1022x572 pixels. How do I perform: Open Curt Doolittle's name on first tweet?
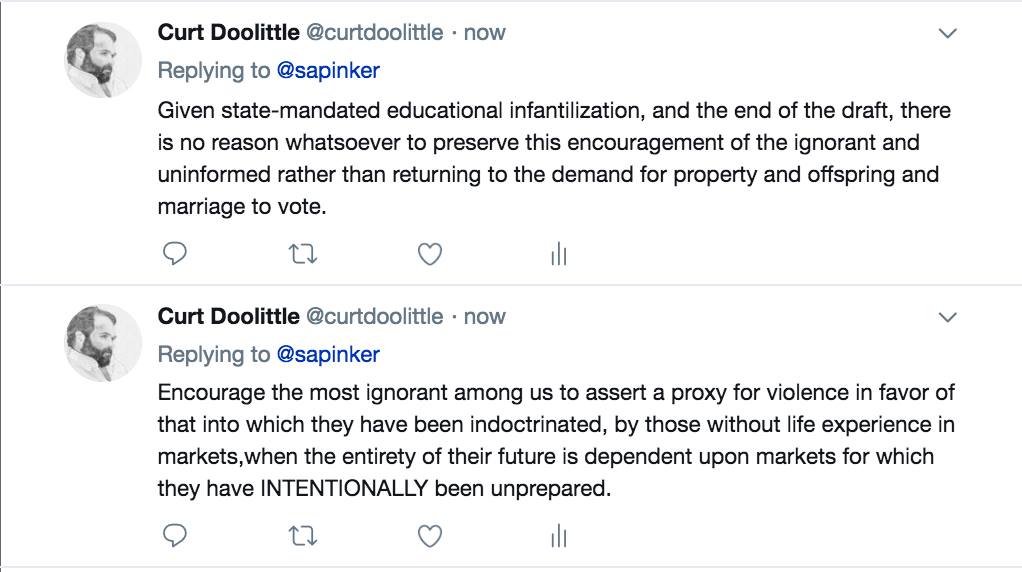pyautogui.click(x=228, y=32)
